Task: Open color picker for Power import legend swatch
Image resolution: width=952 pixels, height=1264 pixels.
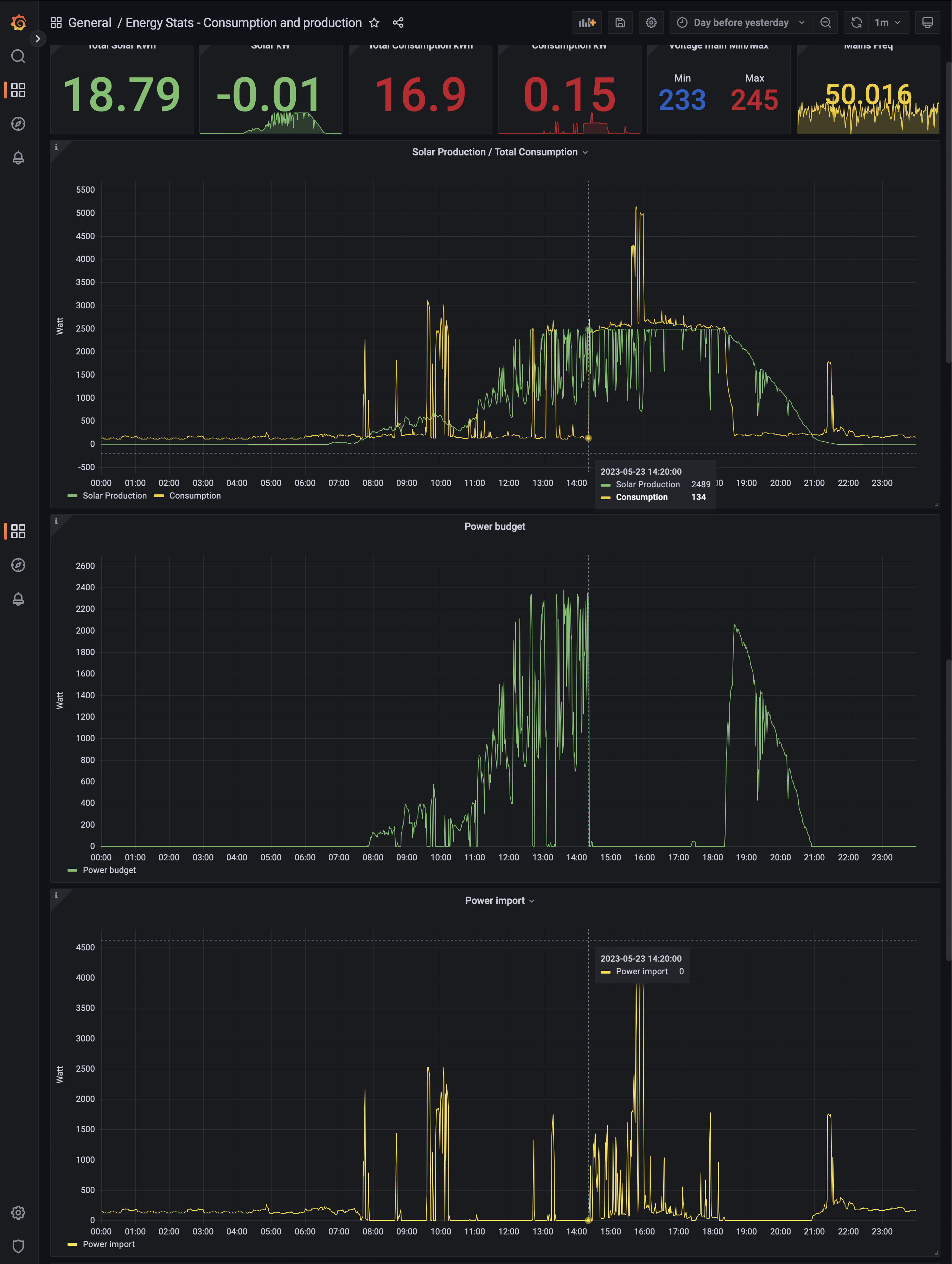Action: 72,1245
